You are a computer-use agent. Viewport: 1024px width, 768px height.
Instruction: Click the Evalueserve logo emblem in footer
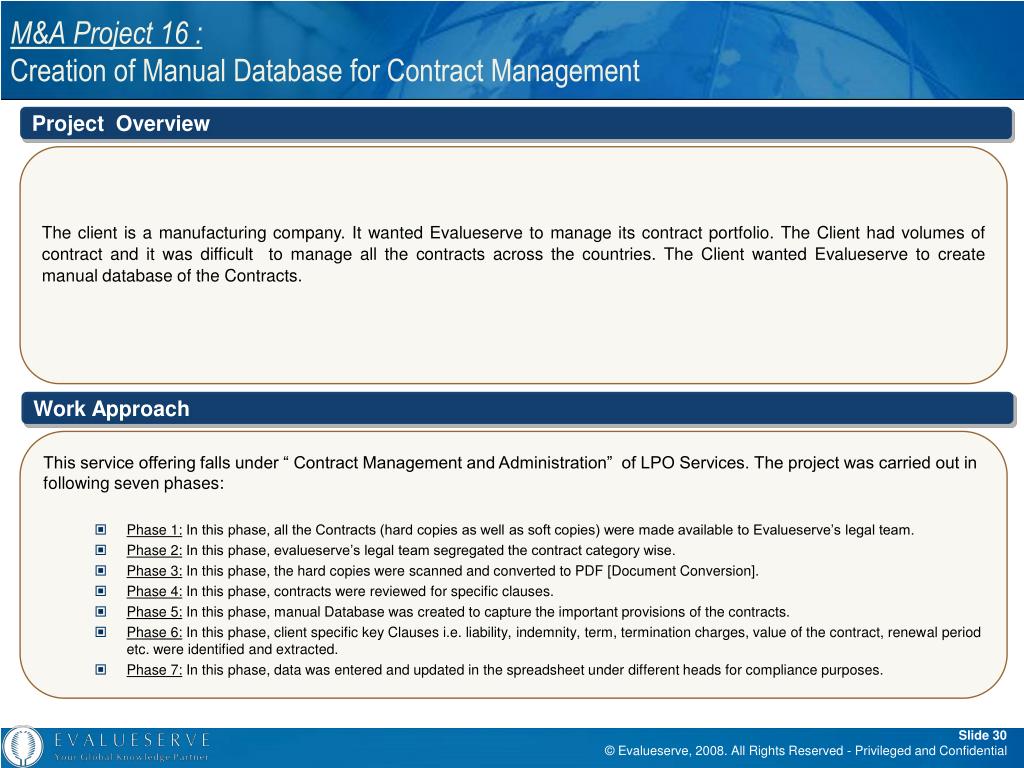(22, 747)
